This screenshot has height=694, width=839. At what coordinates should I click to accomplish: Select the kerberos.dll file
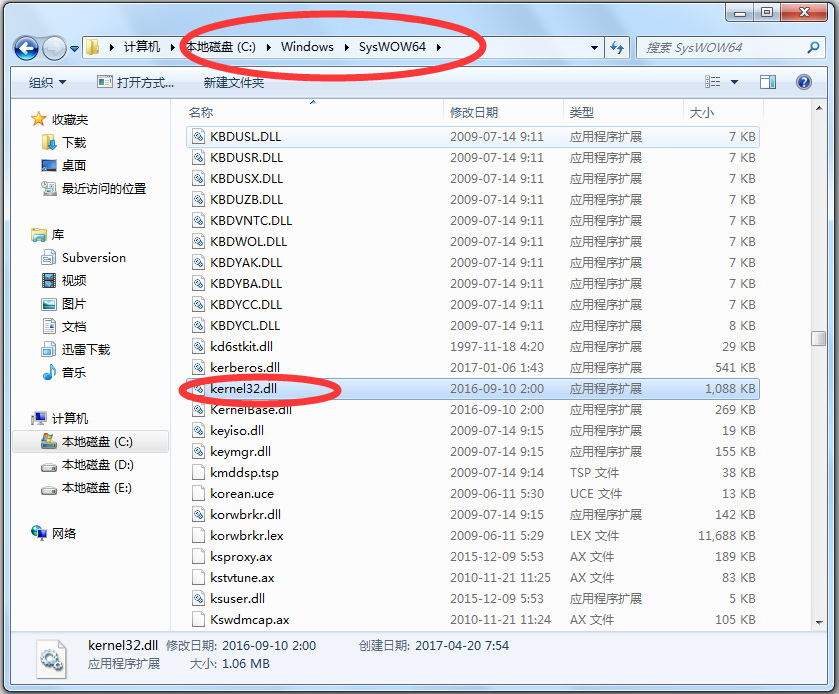[x=246, y=367]
